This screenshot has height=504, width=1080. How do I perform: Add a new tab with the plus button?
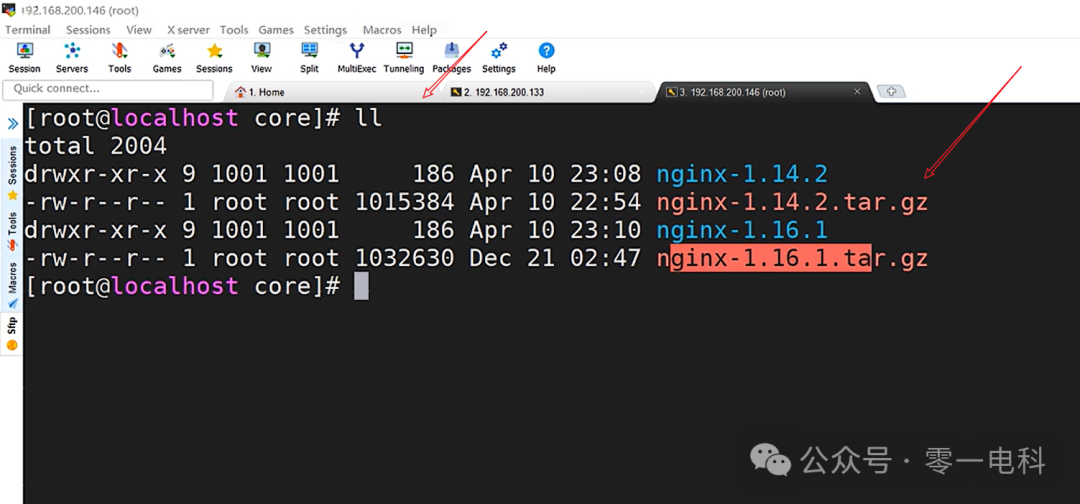[891, 92]
